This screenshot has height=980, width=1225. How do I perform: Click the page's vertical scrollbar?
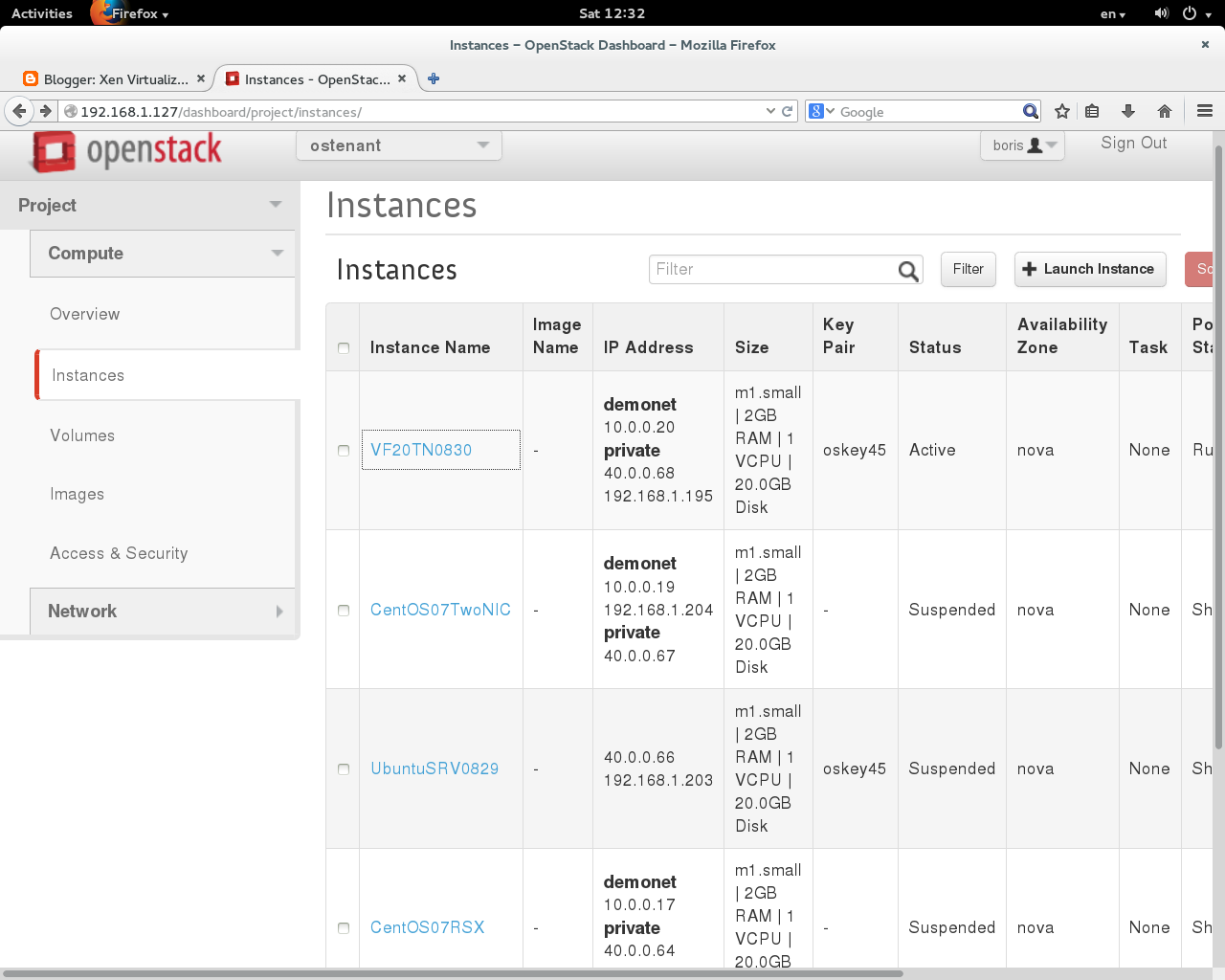[x=1218, y=445]
